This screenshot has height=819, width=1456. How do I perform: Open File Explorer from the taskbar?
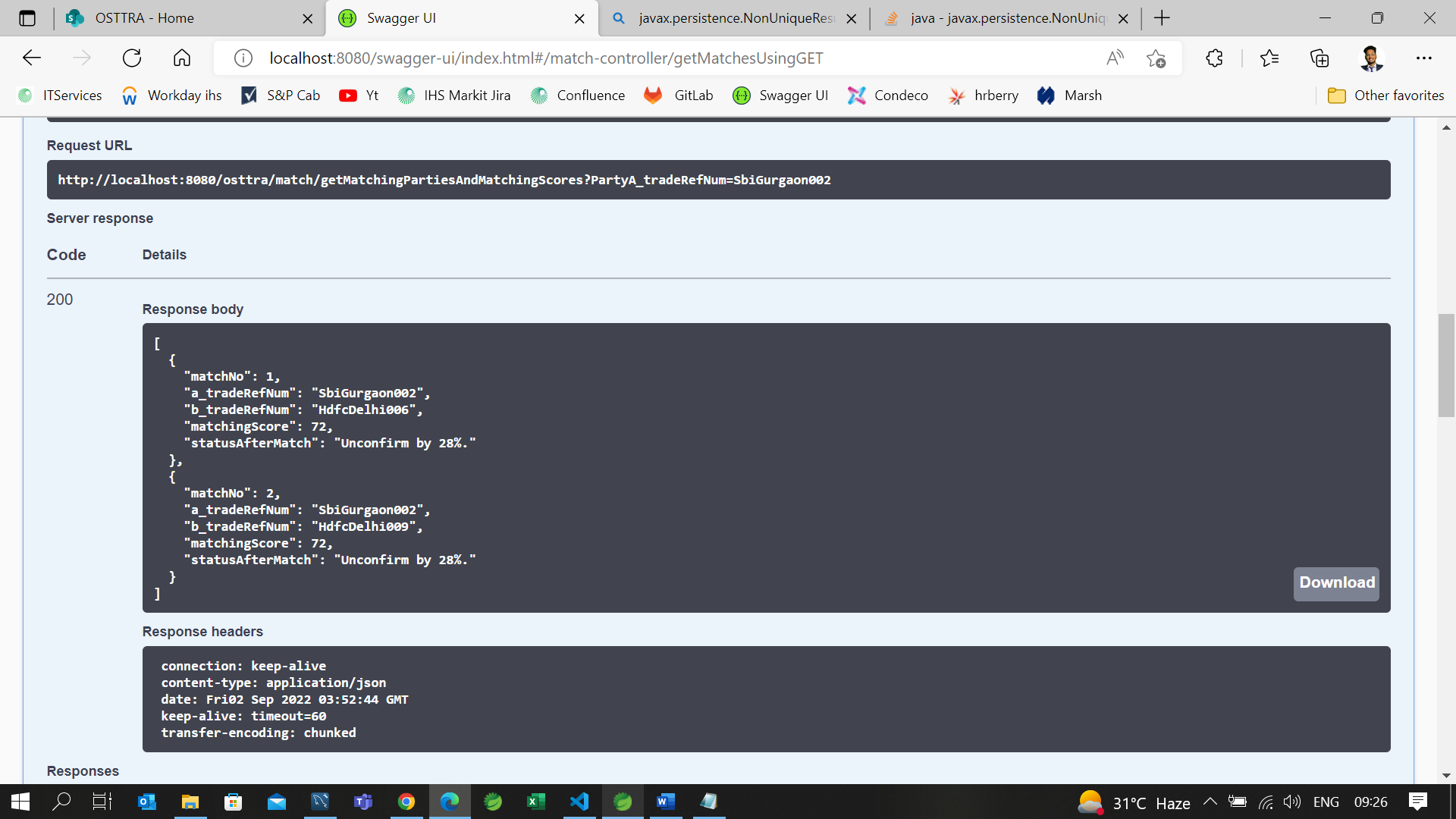[190, 802]
